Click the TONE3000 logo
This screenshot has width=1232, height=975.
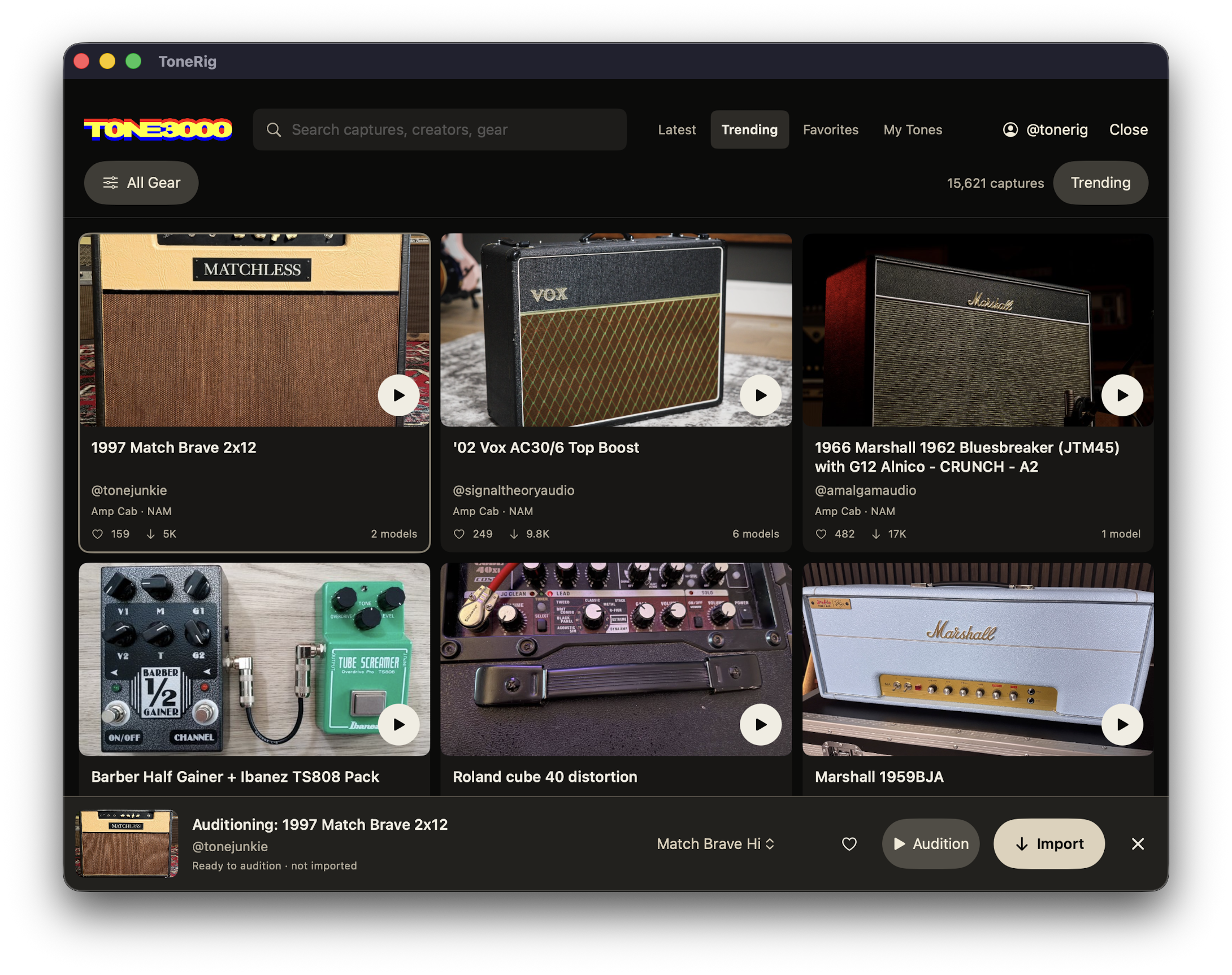(x=158, y=129)
